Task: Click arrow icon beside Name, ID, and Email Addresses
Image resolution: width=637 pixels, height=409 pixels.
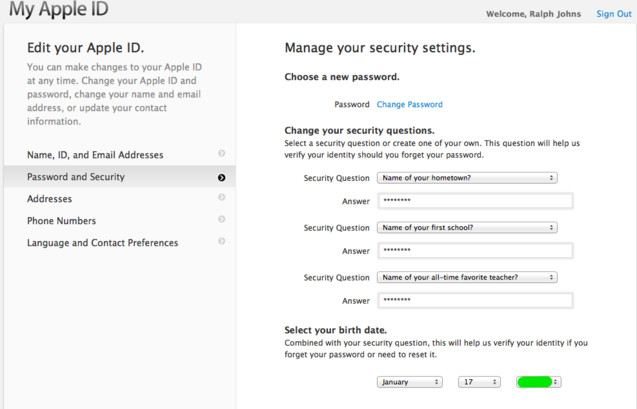Action: pos(221,154)
